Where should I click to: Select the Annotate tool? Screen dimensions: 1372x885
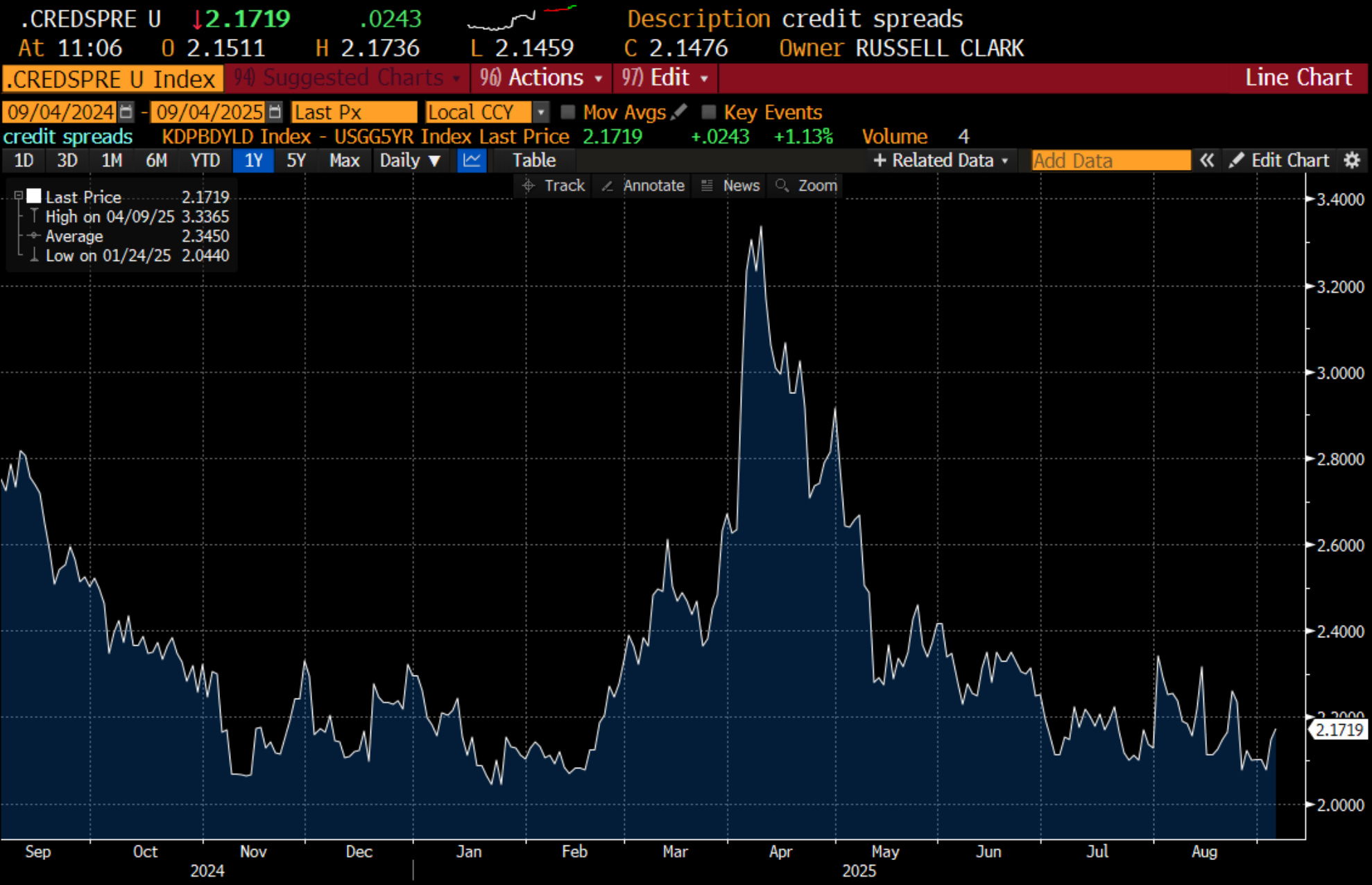point(643,186)
